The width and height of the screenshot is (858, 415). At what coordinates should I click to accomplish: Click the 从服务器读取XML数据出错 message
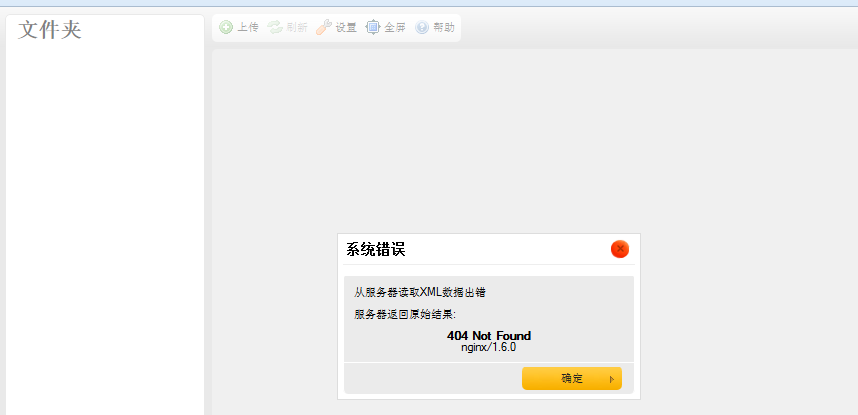coord(420,292)
